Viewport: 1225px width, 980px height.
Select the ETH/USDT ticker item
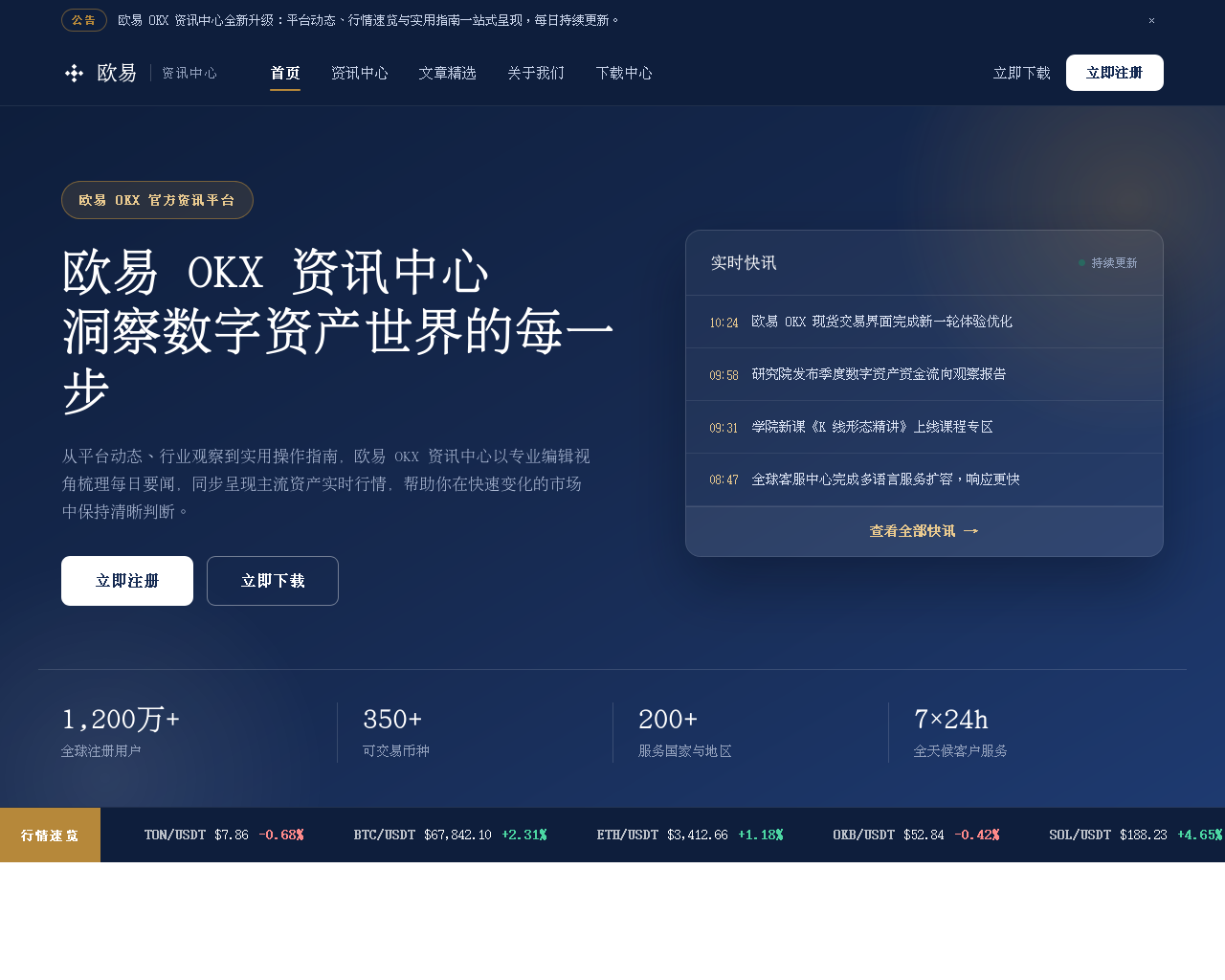690,835
